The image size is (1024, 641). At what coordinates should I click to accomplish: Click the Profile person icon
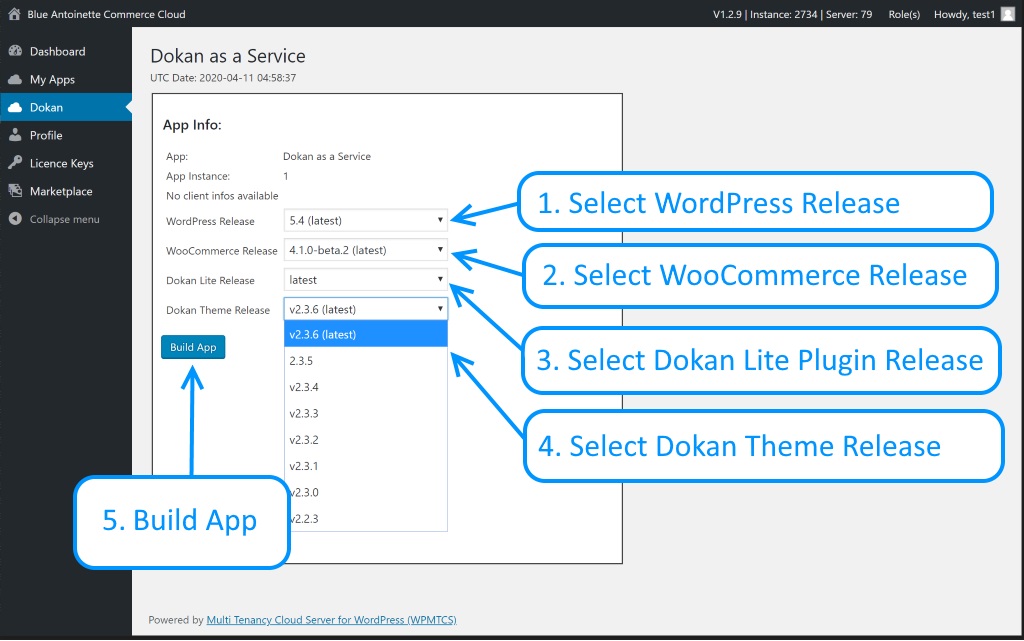click(x=15, y=135)
